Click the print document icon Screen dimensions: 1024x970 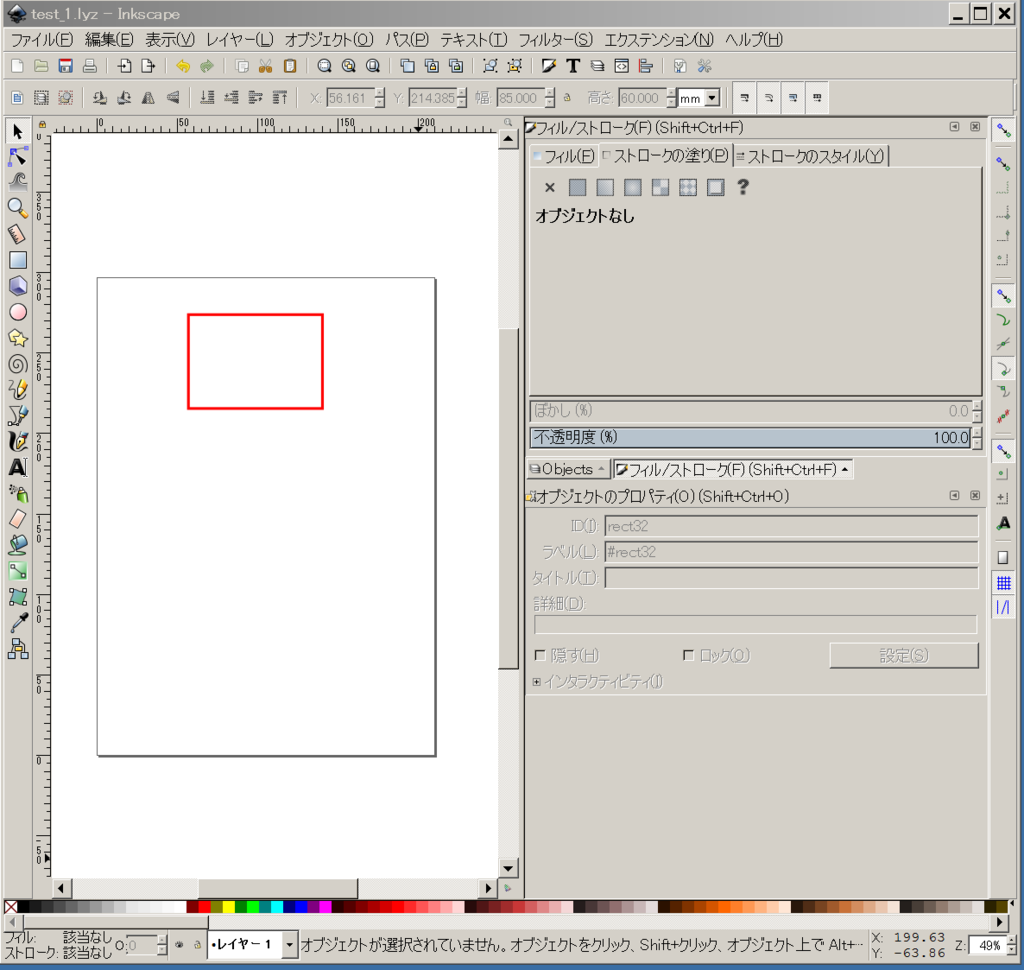click(x=89, y=66)
